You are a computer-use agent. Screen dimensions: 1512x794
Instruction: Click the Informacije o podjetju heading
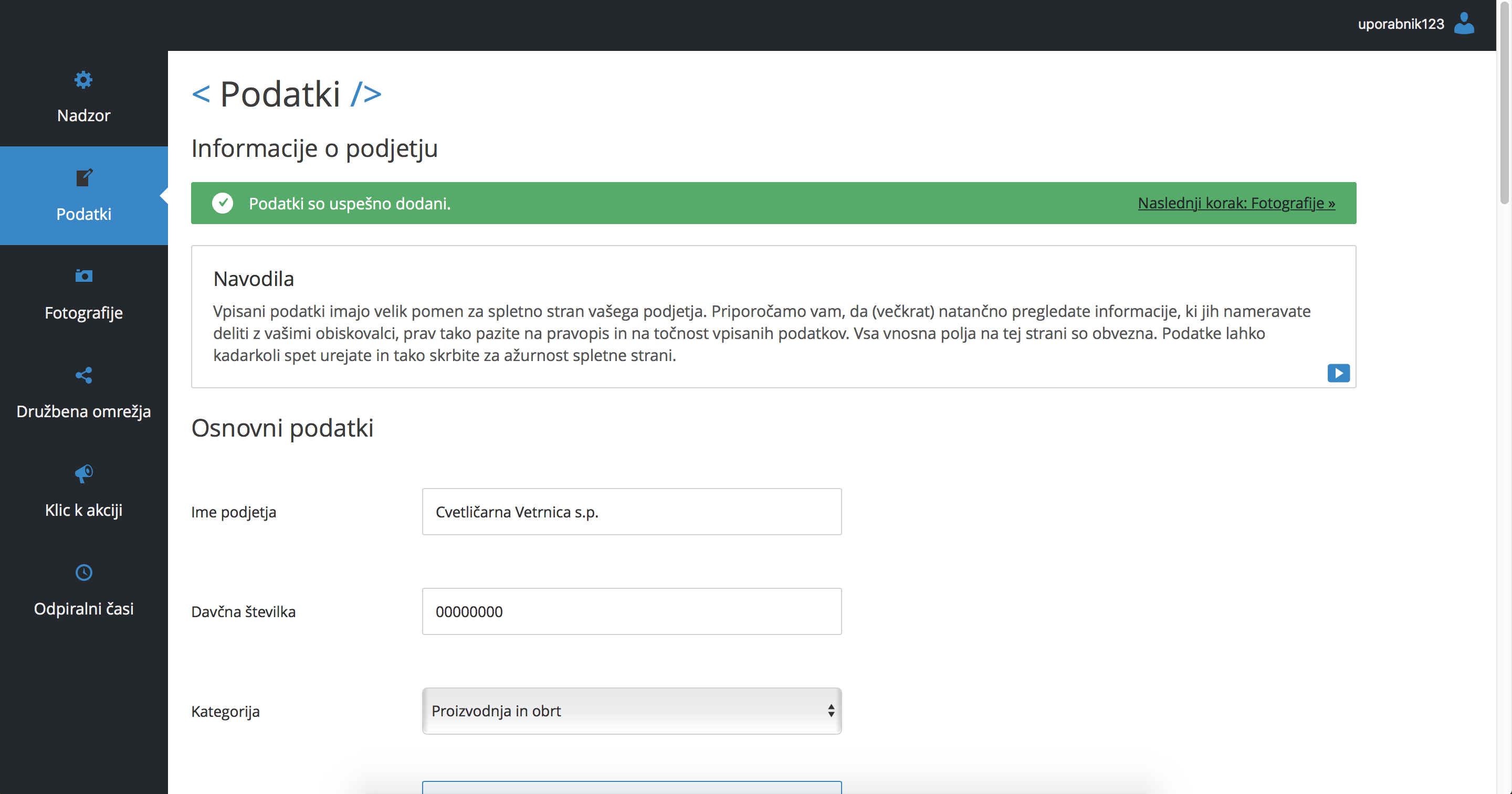click(x=314, y=149)
